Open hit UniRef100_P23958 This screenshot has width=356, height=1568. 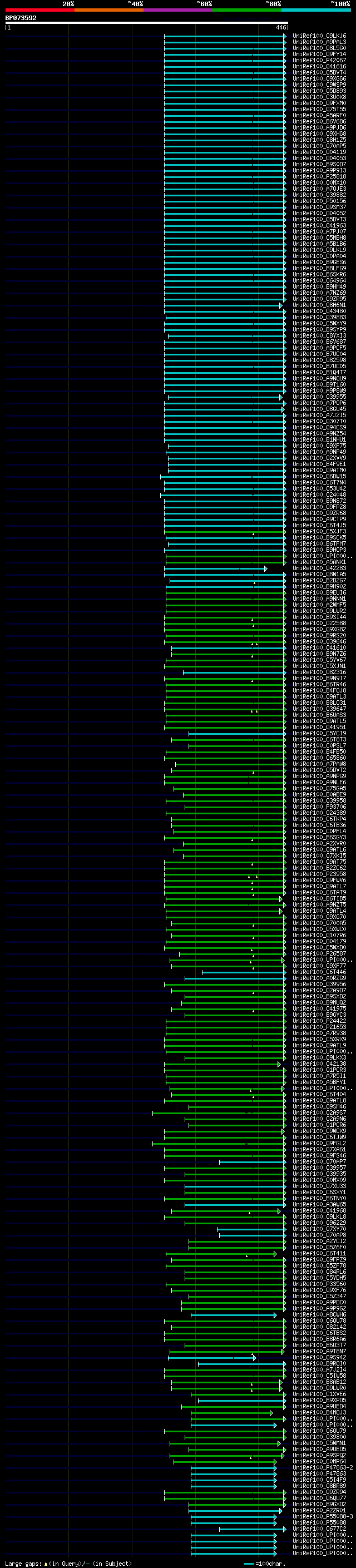pos(319,874)
